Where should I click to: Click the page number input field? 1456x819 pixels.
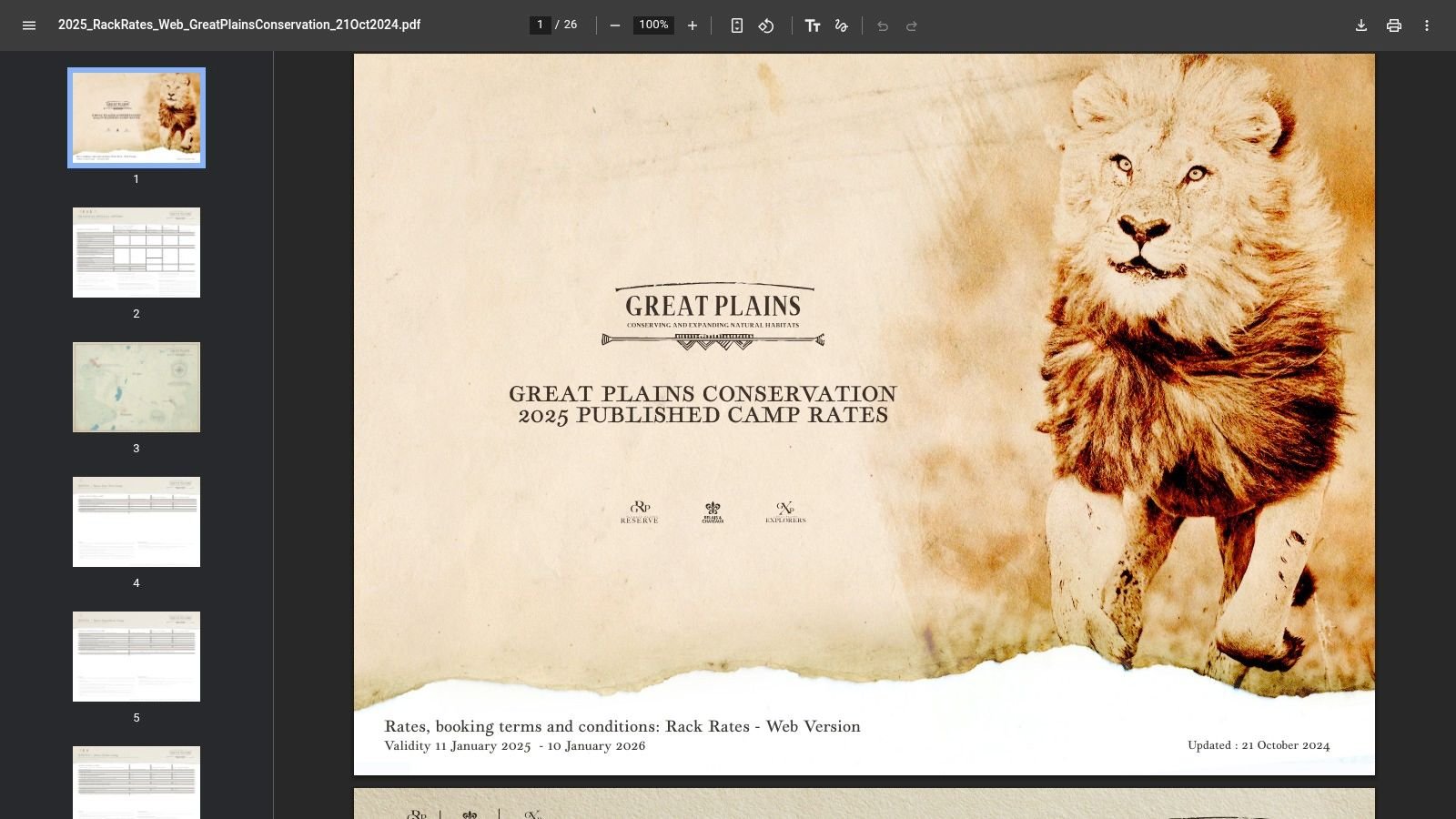(x=541, y=25)
